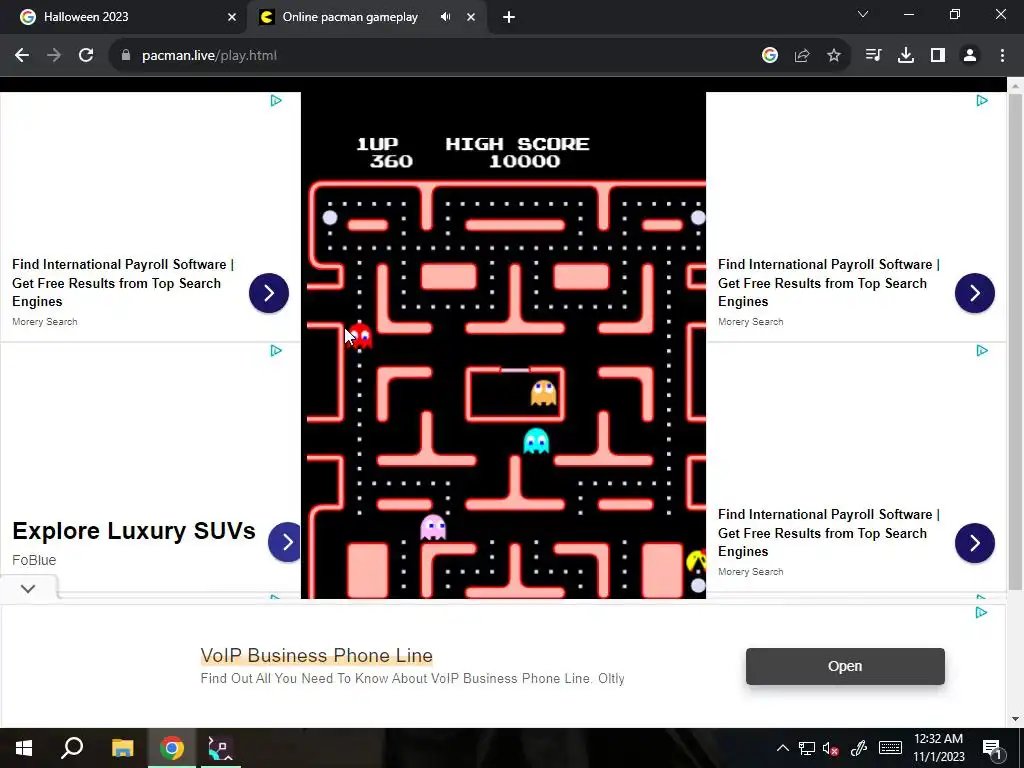Select Online pacman gameplay tab
1024x768 pixels.
350,17
